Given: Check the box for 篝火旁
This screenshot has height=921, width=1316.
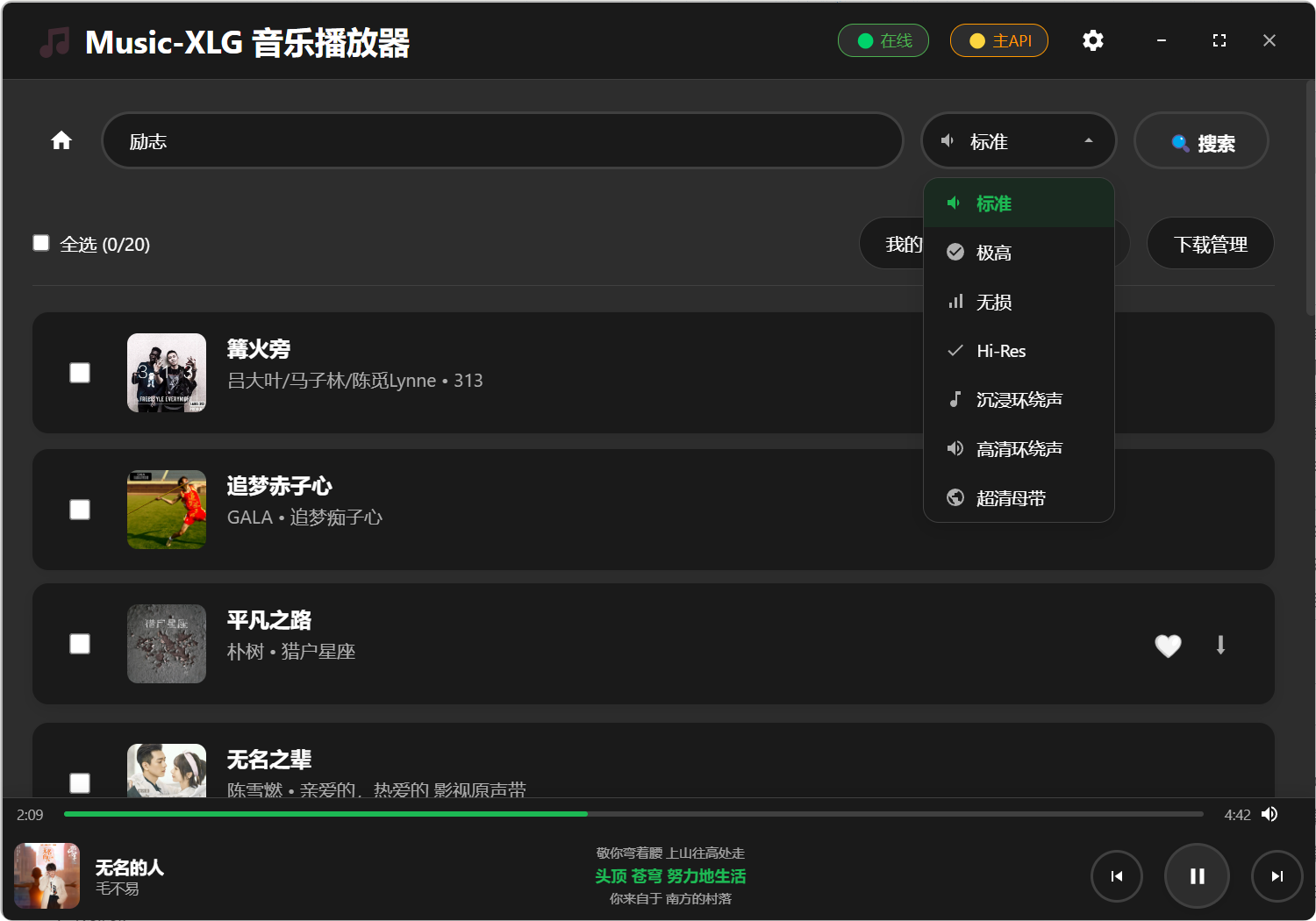Looking at the screenshot, I should (80, 373).
